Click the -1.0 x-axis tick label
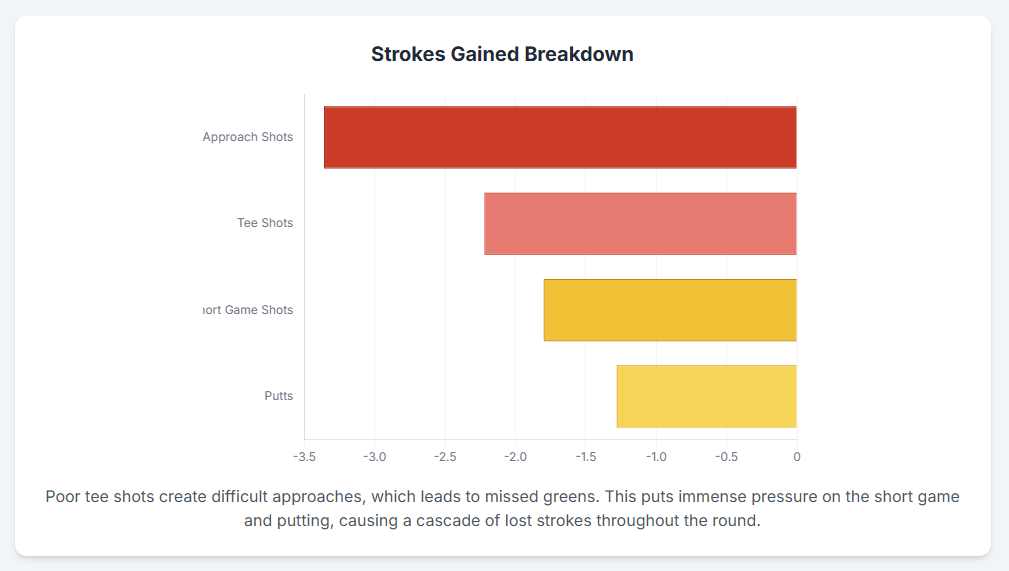This screenshot has height=571, width=1009. 656,457
